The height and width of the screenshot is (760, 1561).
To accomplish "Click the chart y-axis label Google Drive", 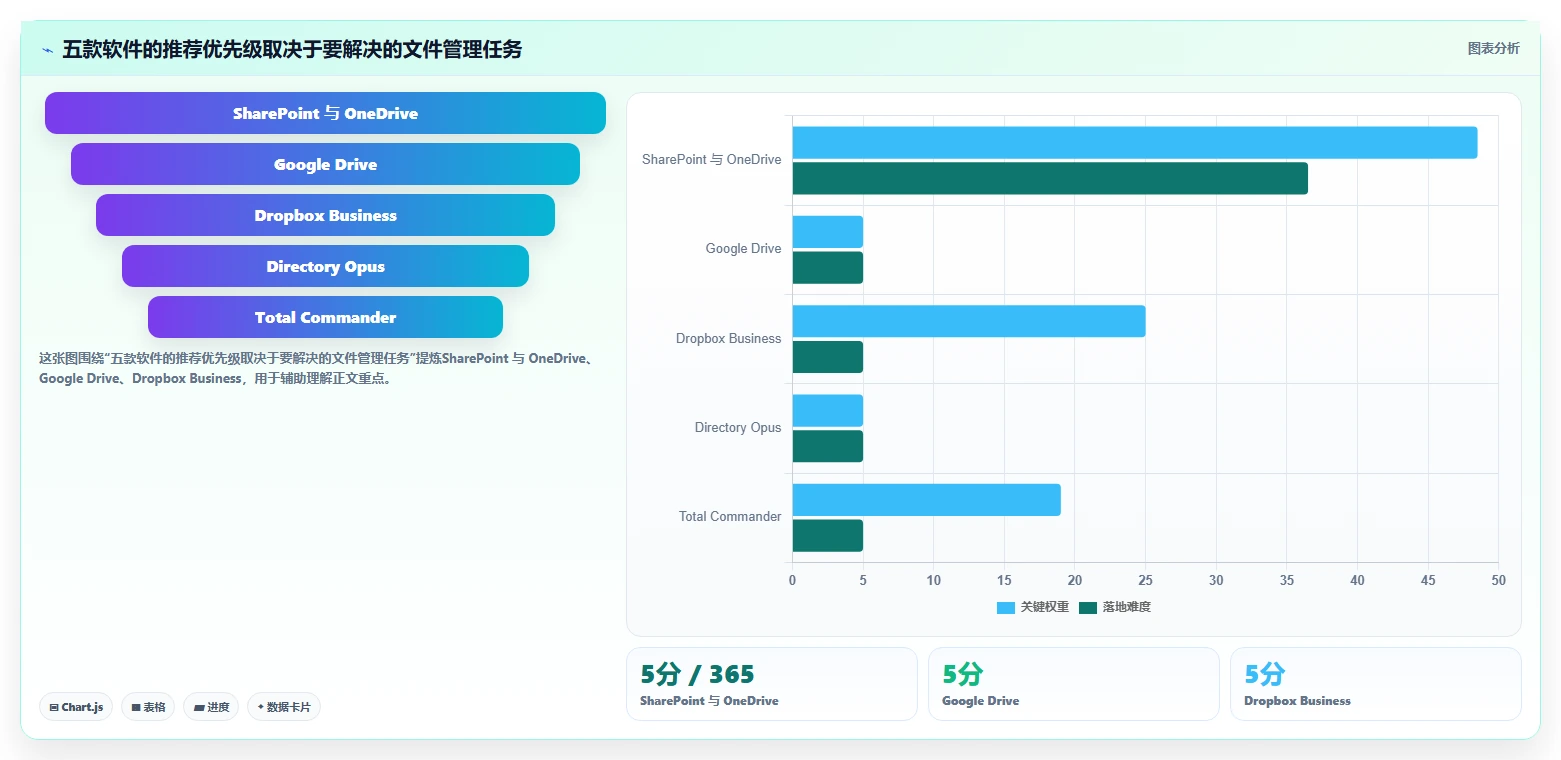I will tap(743, 249).
